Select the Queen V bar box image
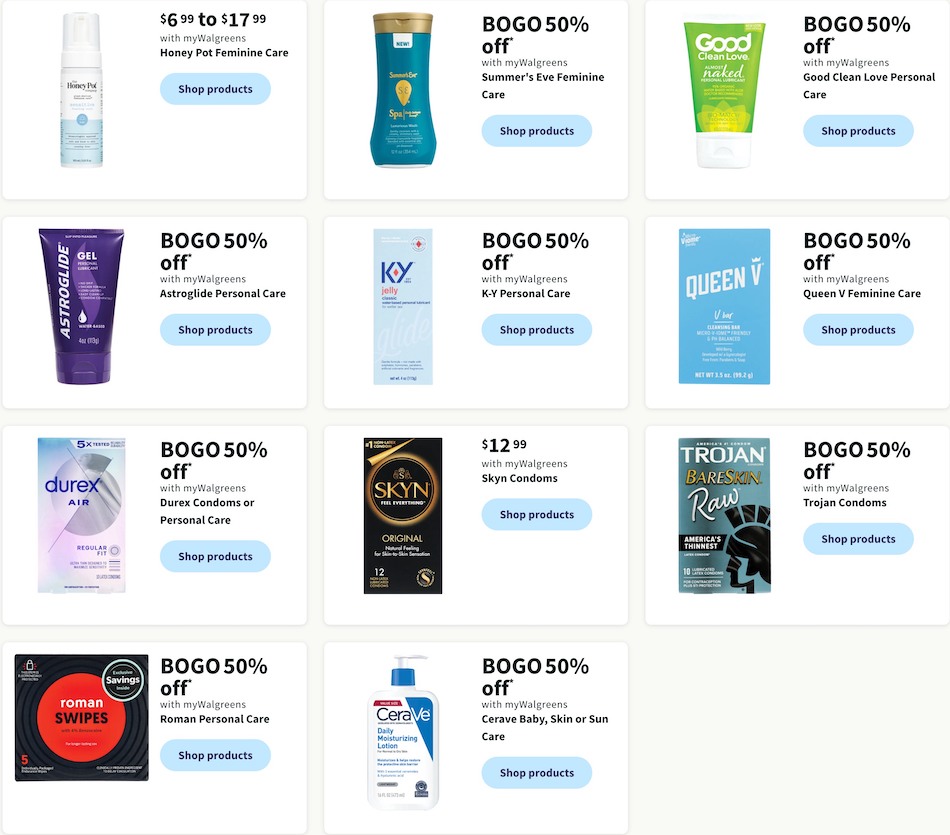The height and width of the screenshot is (835, 950). (724, 306)
